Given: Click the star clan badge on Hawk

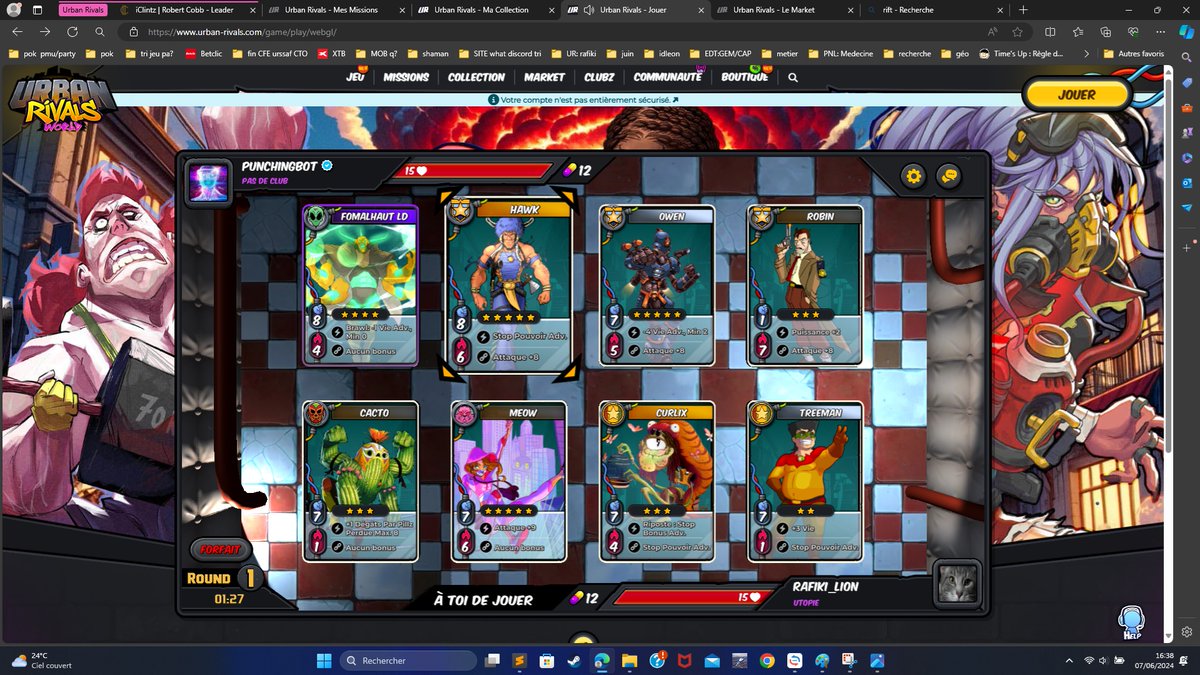Looking at the screenshot, I should click(461, 211).
